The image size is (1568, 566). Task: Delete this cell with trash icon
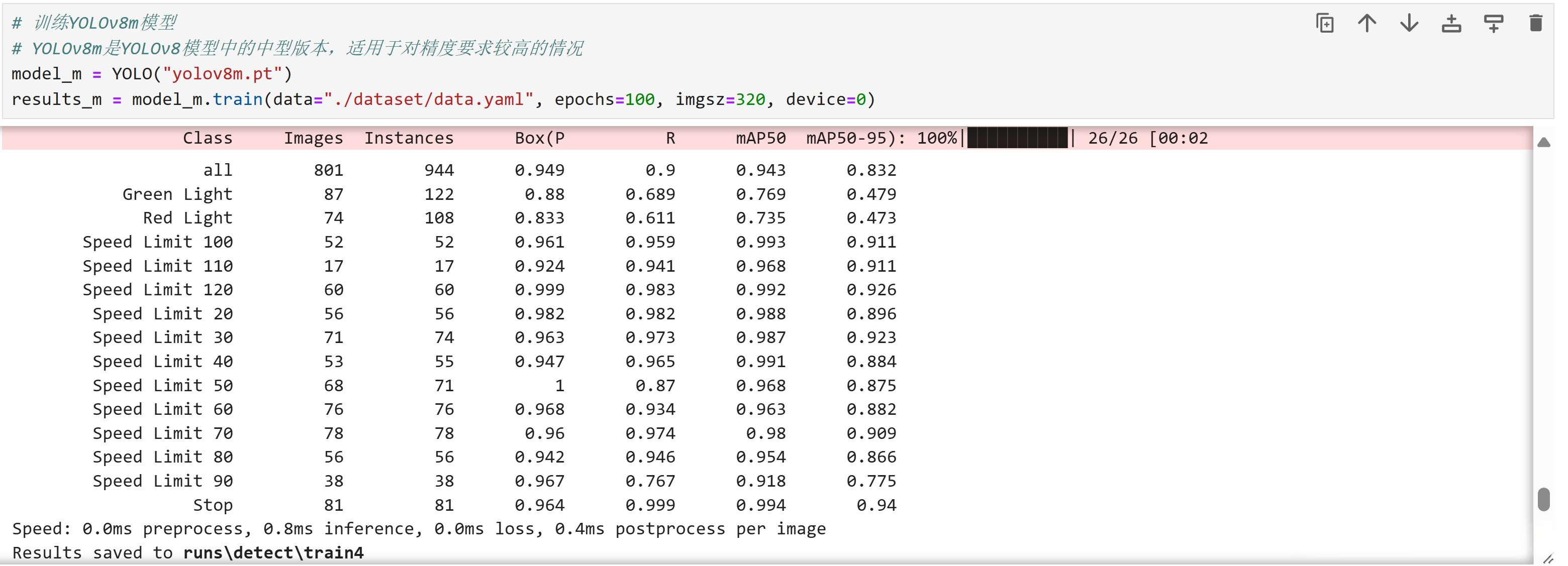point(1535,23)
